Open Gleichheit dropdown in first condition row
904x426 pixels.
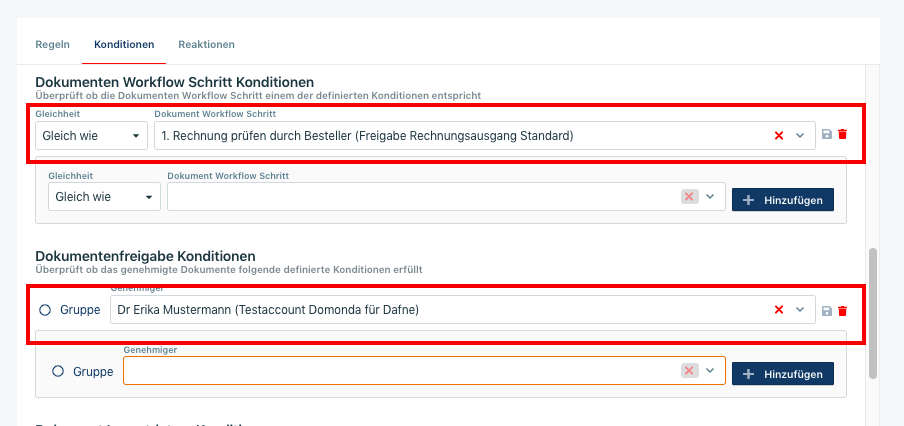(91, 136)
